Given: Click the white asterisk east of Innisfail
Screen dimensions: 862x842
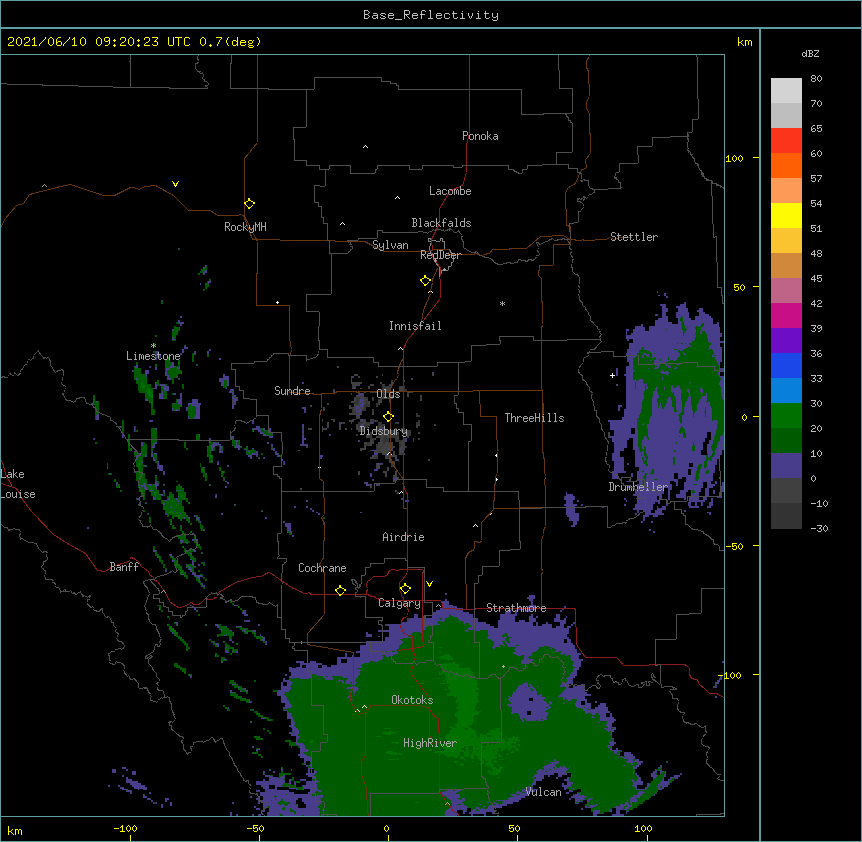Looking at the screenshot, I should coord(502,304).
